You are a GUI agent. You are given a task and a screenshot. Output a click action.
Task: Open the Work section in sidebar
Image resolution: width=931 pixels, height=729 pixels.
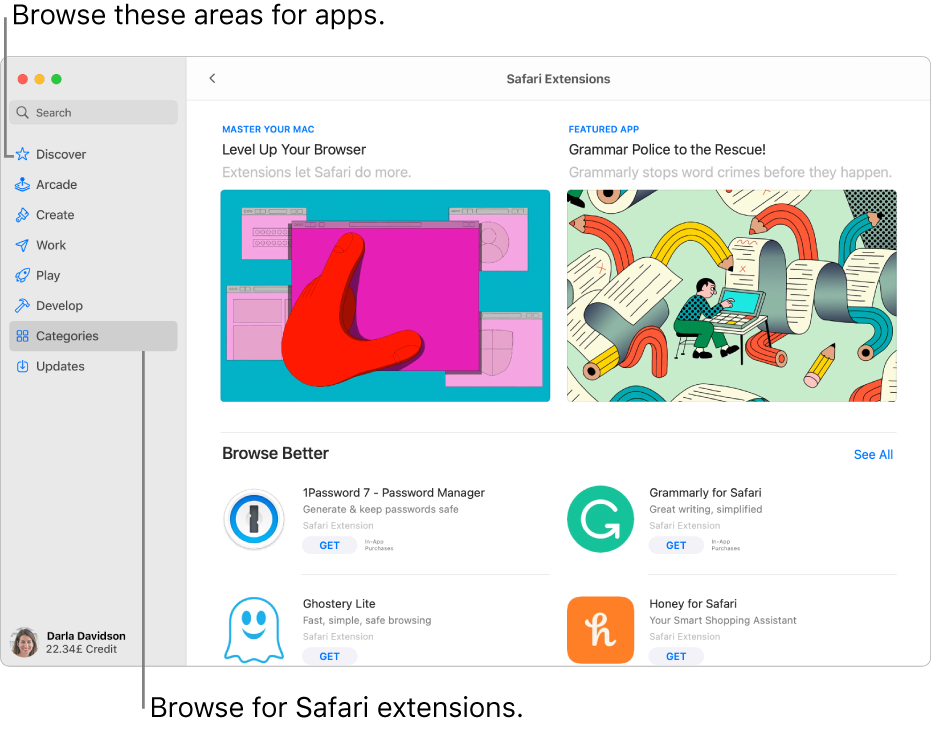pos(23,245)
